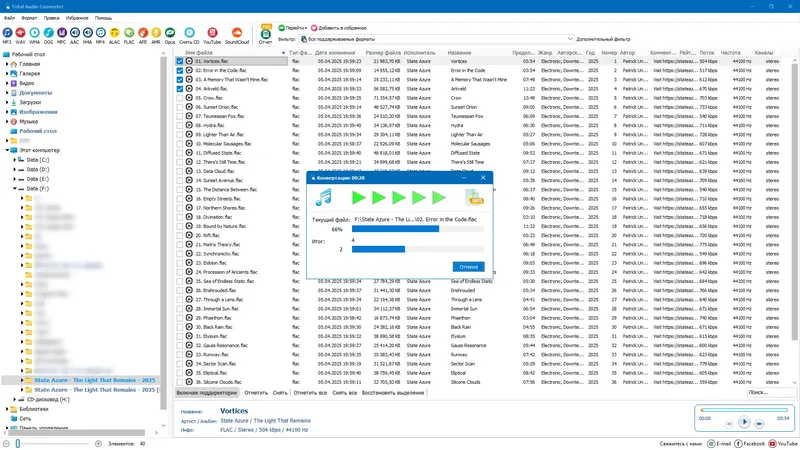
Task: Expand the Главная tree node
Action: tap(7, 64)
